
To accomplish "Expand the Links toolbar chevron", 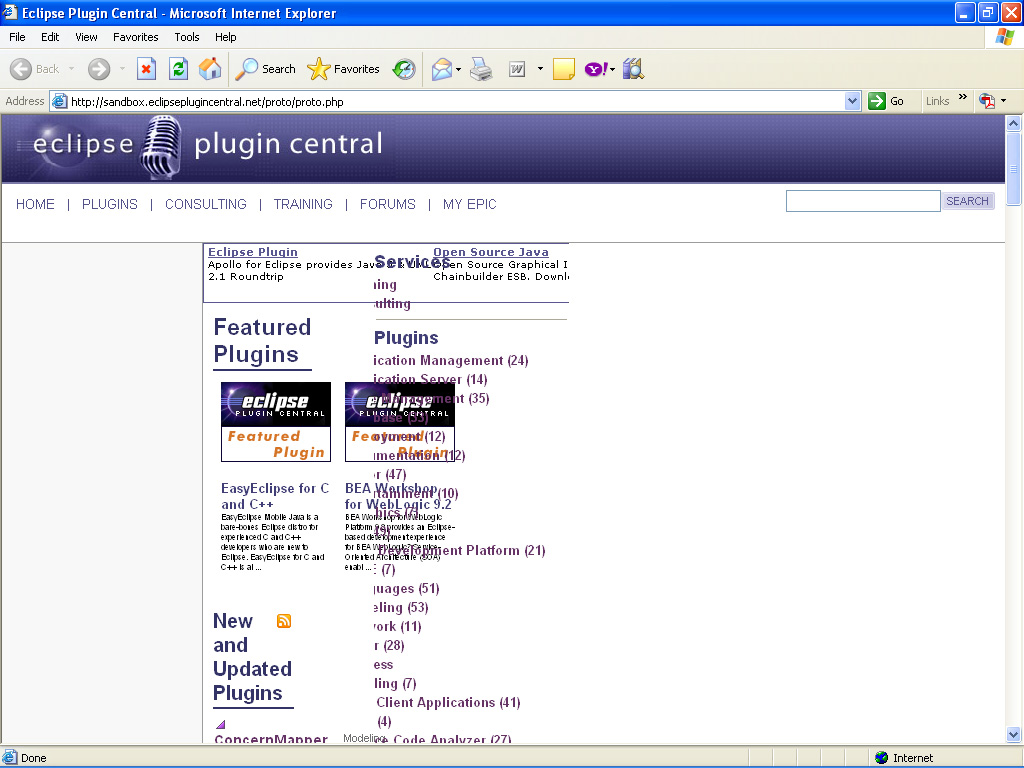I will [x=963, y=97].
